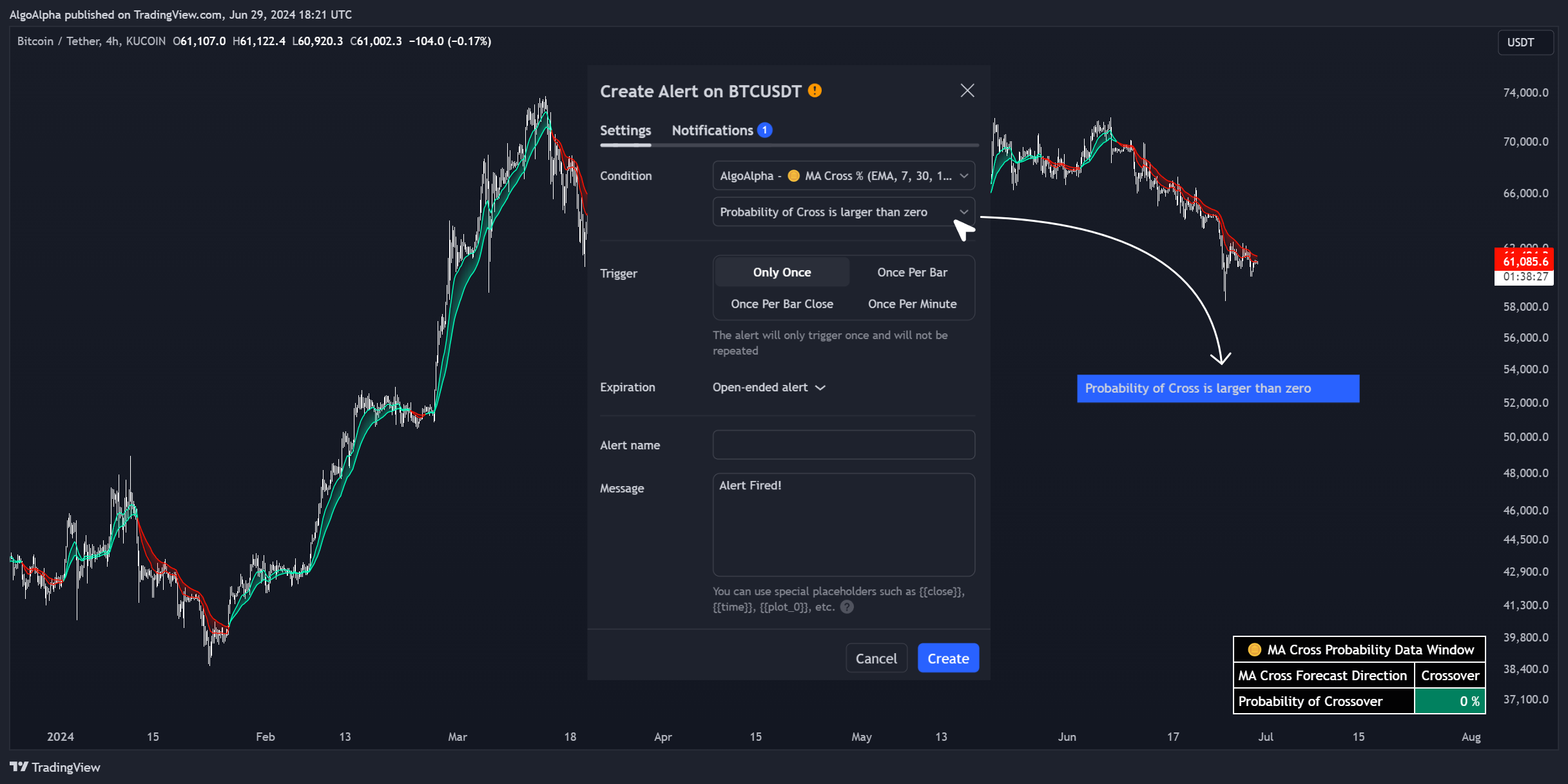Click the Feb label on the time axis

pyautogui.click(x=265, y=736)
